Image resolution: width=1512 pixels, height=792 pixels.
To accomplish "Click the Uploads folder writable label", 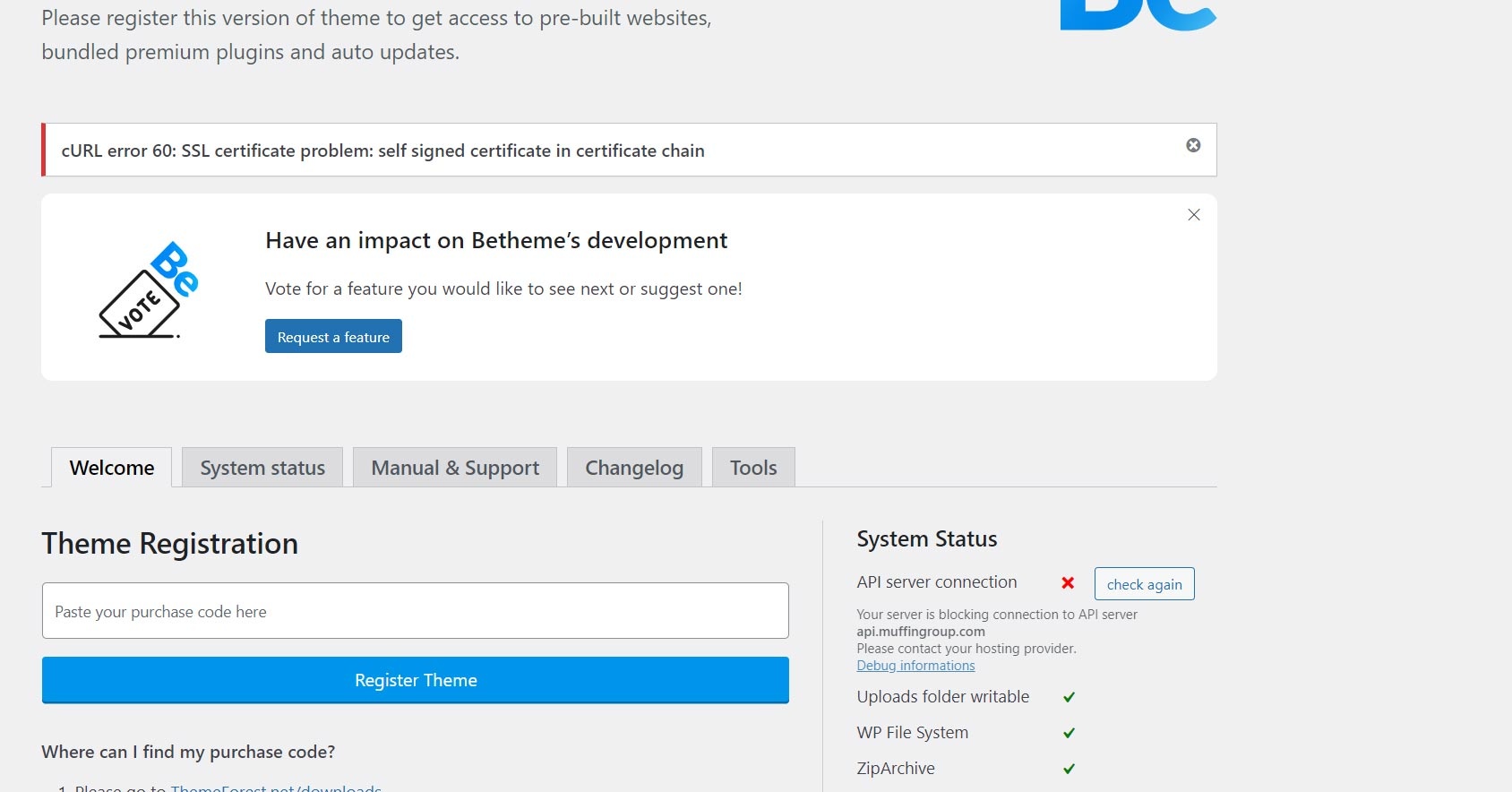I will pyautogui.click(x=943, y=697).
